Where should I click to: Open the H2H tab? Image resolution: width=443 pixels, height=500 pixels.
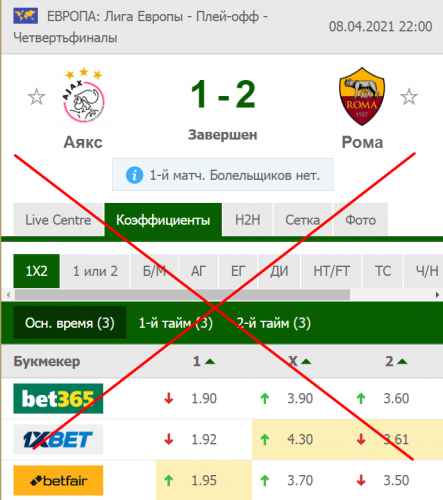[x=248, y=220]
